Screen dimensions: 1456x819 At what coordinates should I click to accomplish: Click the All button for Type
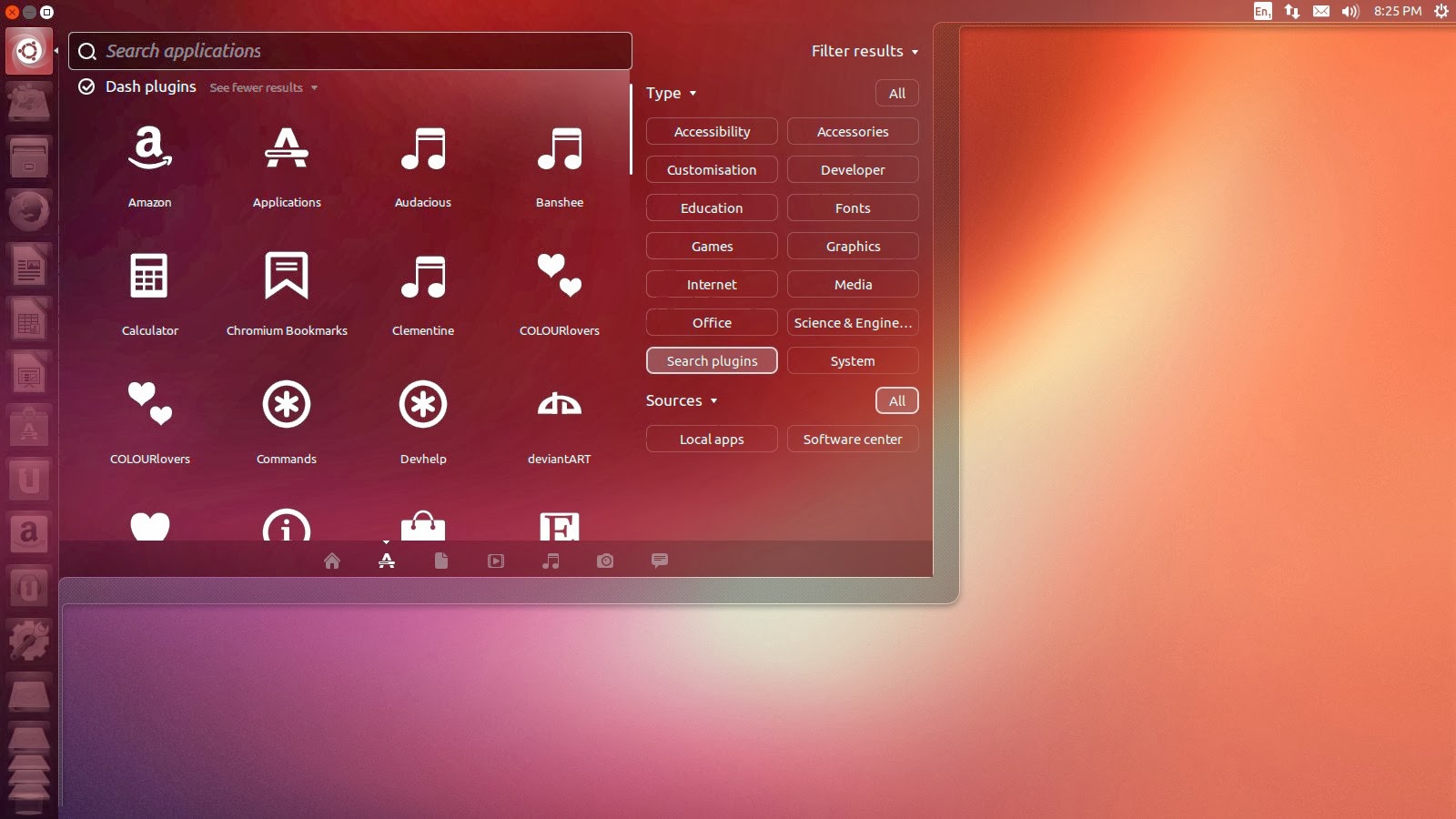point(897,93)
